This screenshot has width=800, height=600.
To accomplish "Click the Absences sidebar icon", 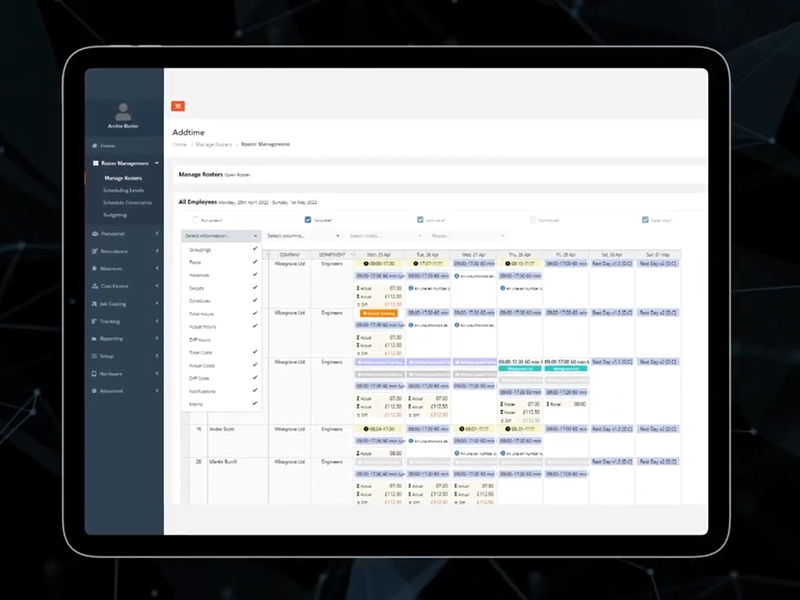I will coord(94,268).
